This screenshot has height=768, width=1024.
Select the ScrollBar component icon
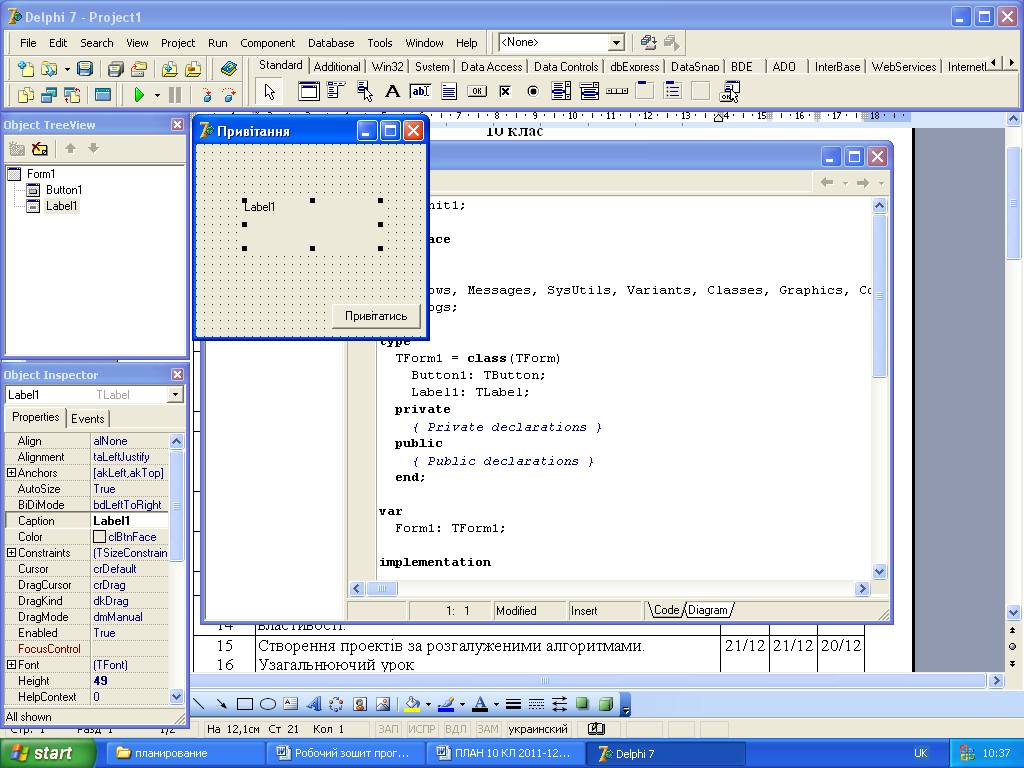point(617,91)
